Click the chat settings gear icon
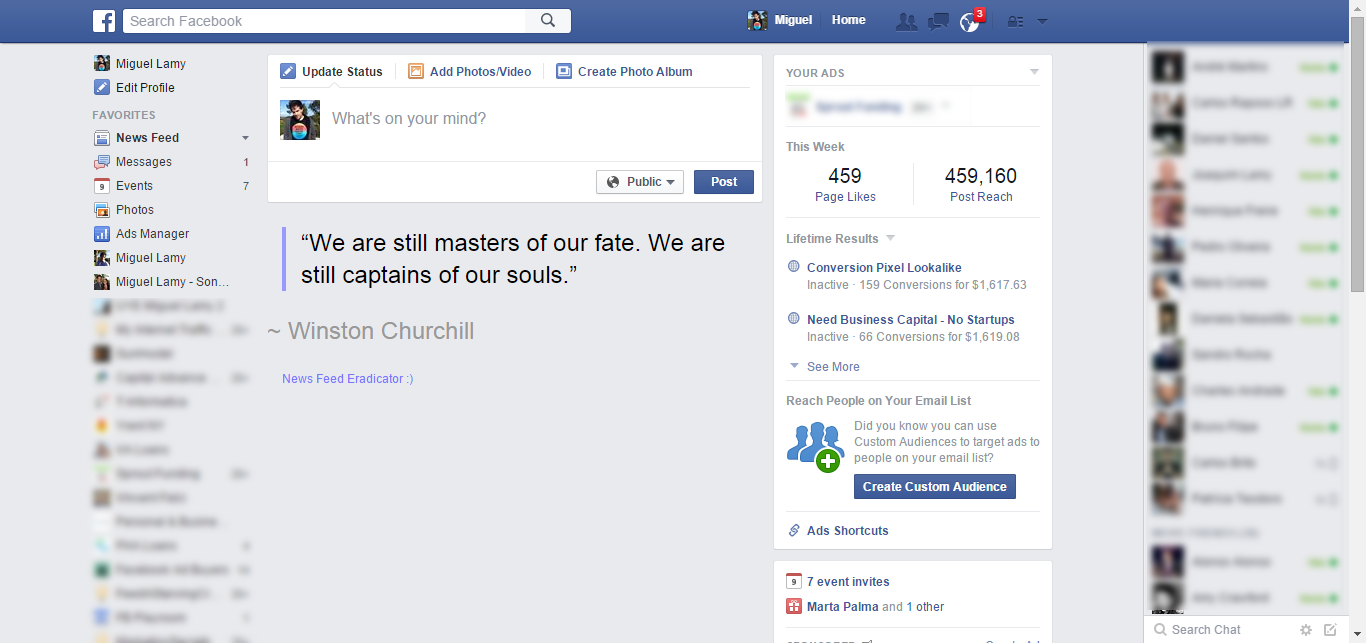Screen dimensions: 1366x643 [x=1305, y=630]
